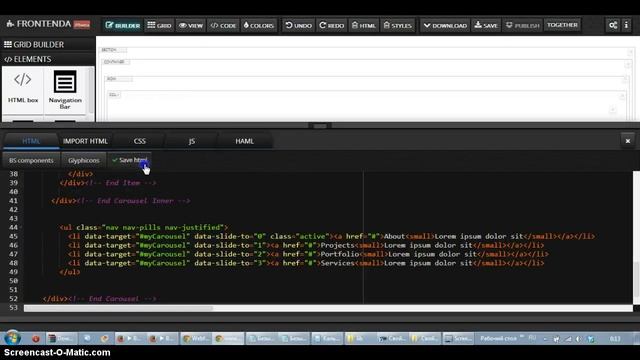Viewport: 640px width, 360px height.
Task: Expand the ELEMENTS panel
Action: coord(48,59)
